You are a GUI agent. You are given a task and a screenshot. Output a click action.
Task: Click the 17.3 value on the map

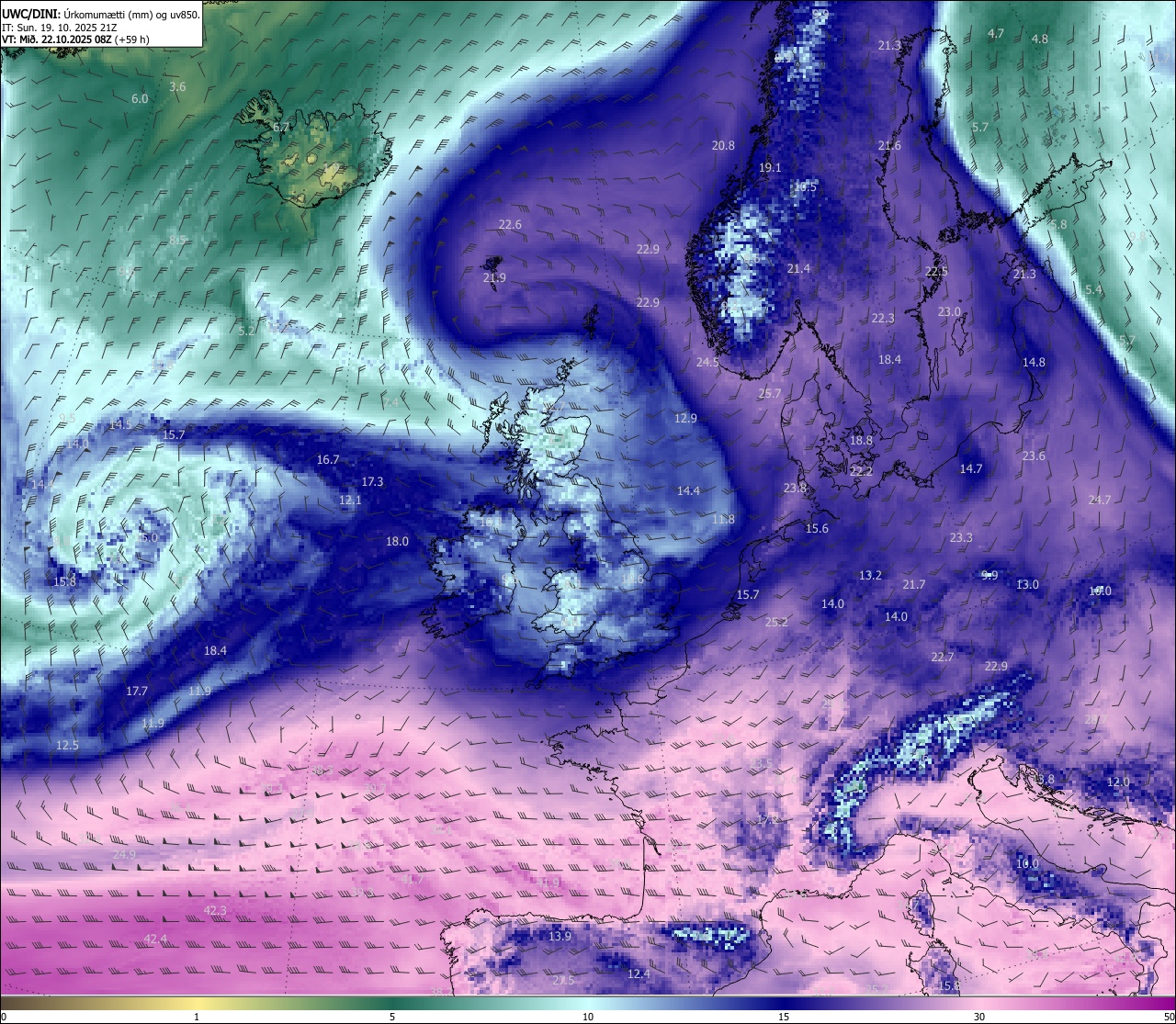(x=372, y=482)
